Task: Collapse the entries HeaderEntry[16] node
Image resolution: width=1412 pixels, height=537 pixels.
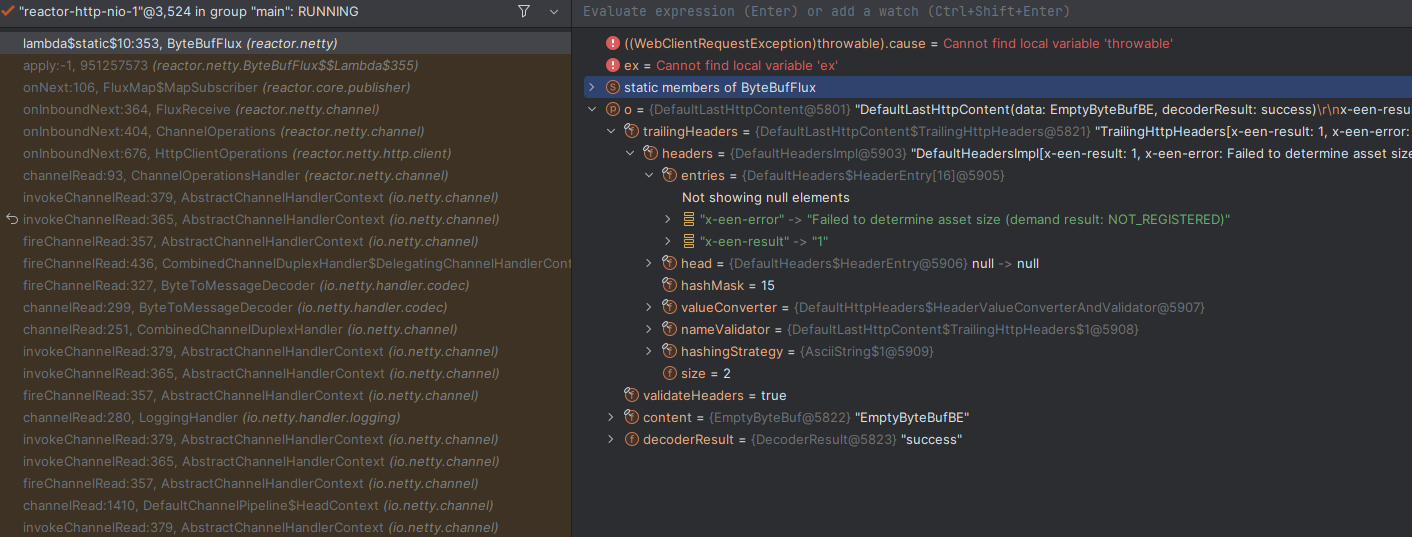Action: [x=649, y=176]
